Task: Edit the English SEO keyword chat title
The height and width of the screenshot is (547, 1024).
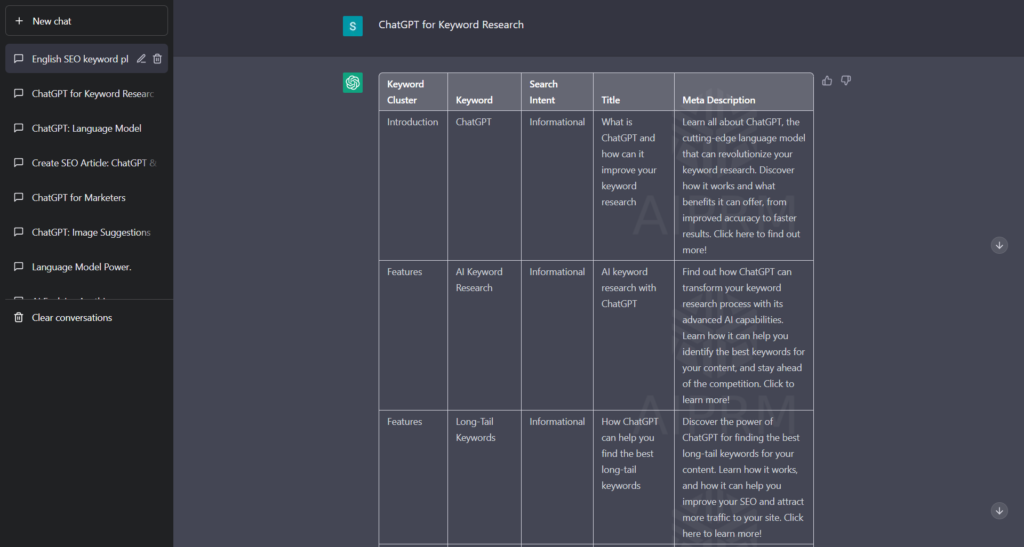Action: pyautogui.click(x=141, y=59)
